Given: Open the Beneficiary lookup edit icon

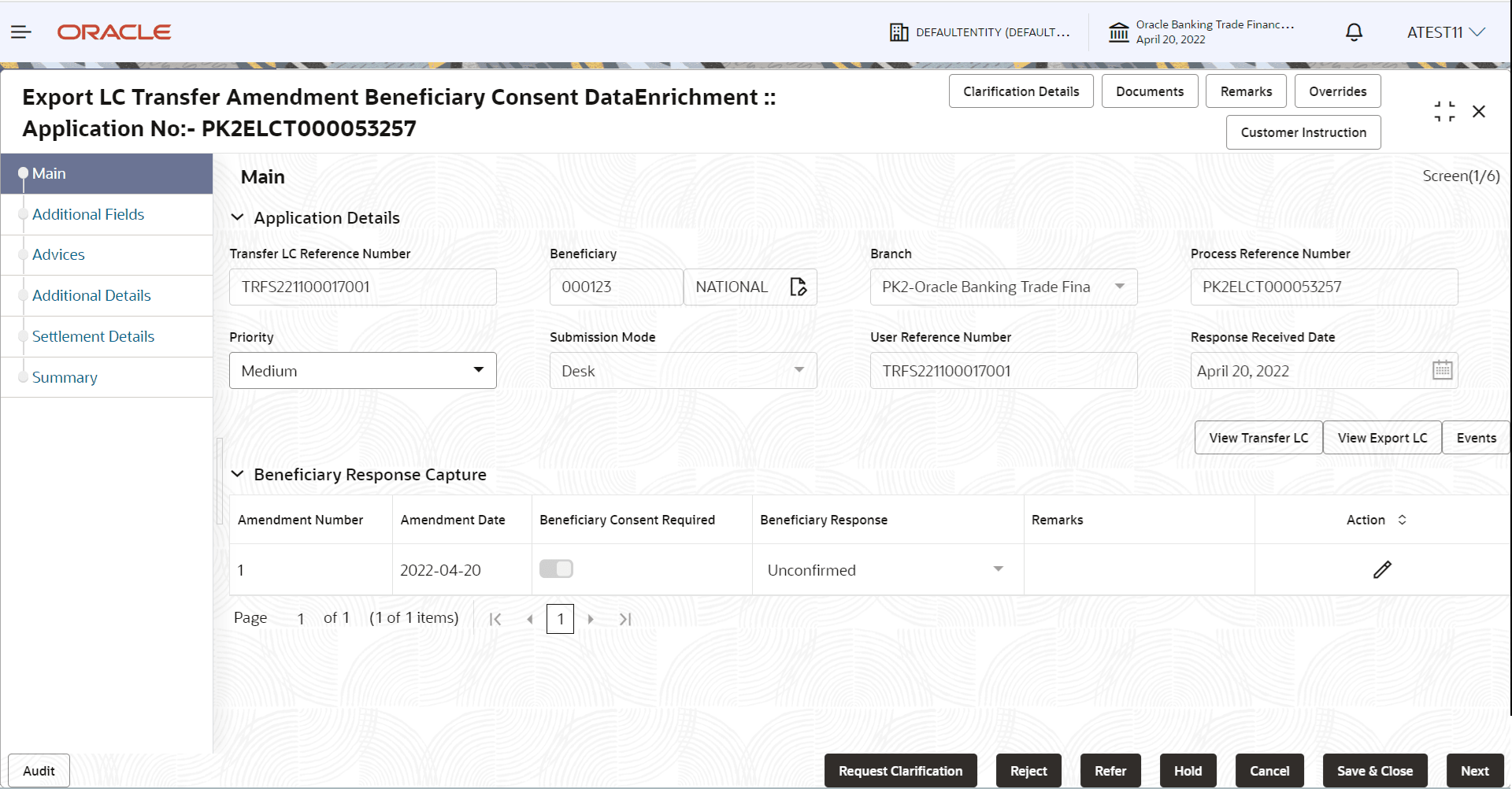Looking at the screenshot, I should 799,287.
